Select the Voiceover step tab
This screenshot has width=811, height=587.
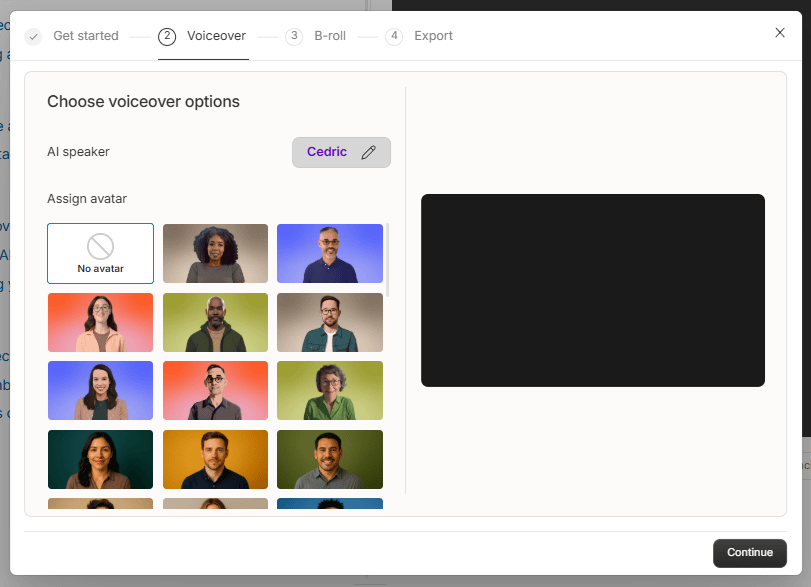tap(216, 36)
